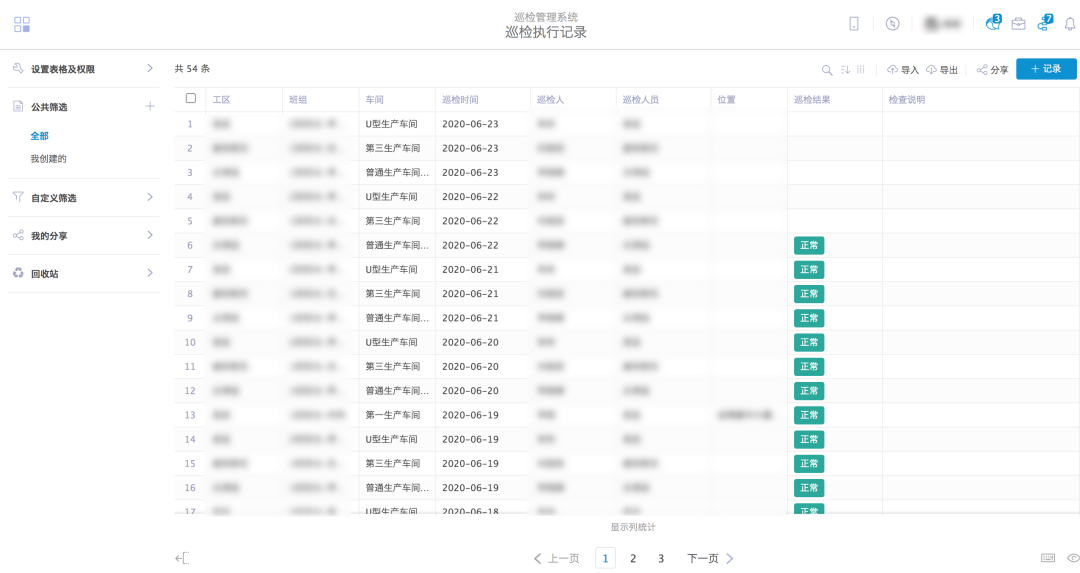Open chat messages with 3 badge
Screen dimensions: 1080x573
[992, 24]
